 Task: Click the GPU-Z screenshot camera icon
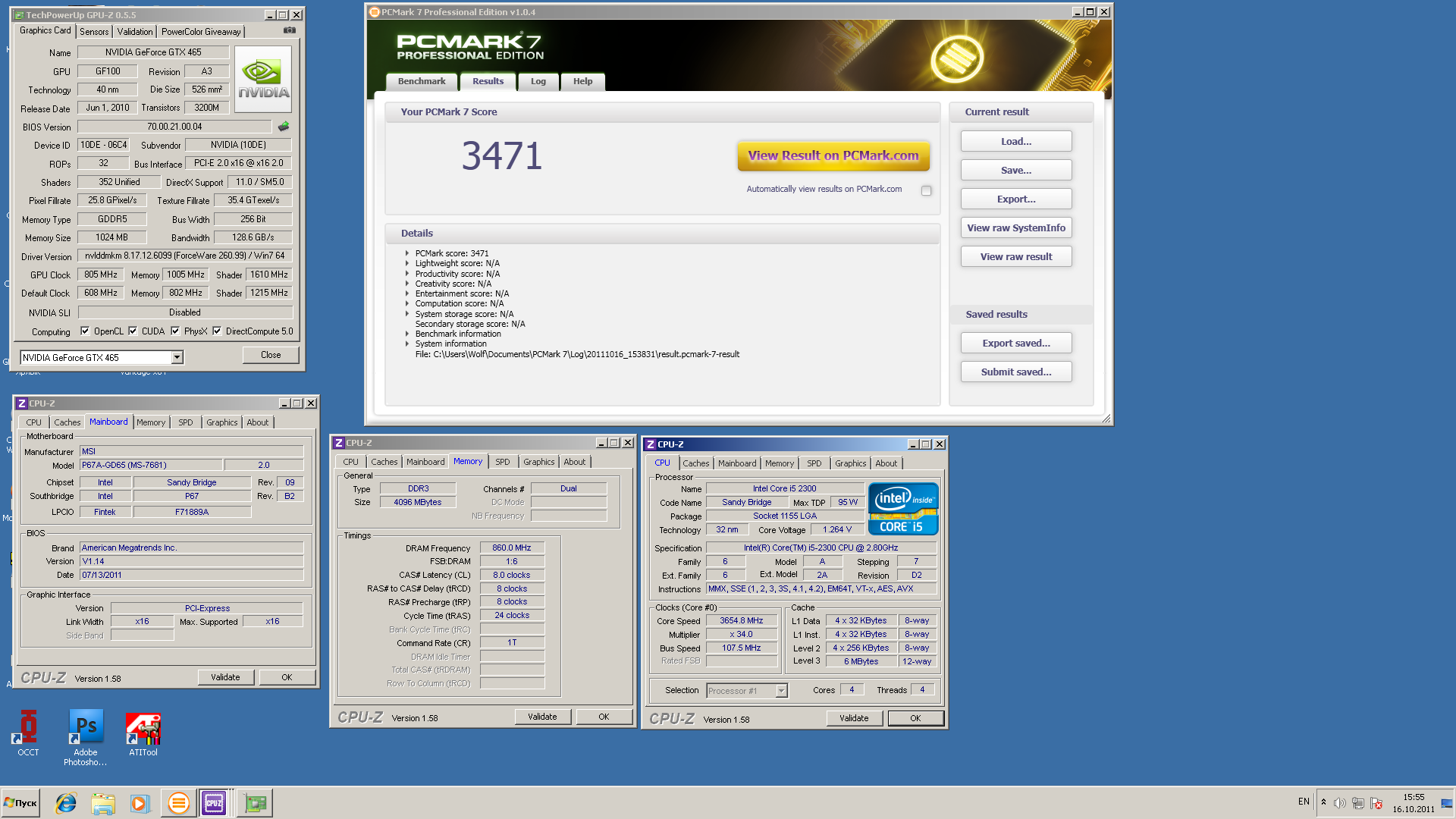click(x=289, y=30)
